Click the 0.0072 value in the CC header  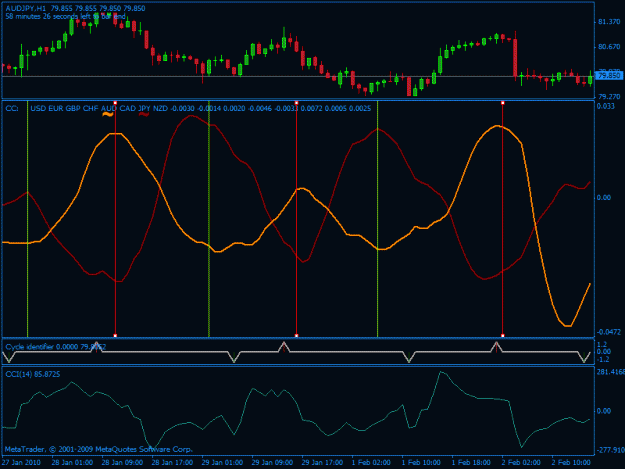pos(311,108)
